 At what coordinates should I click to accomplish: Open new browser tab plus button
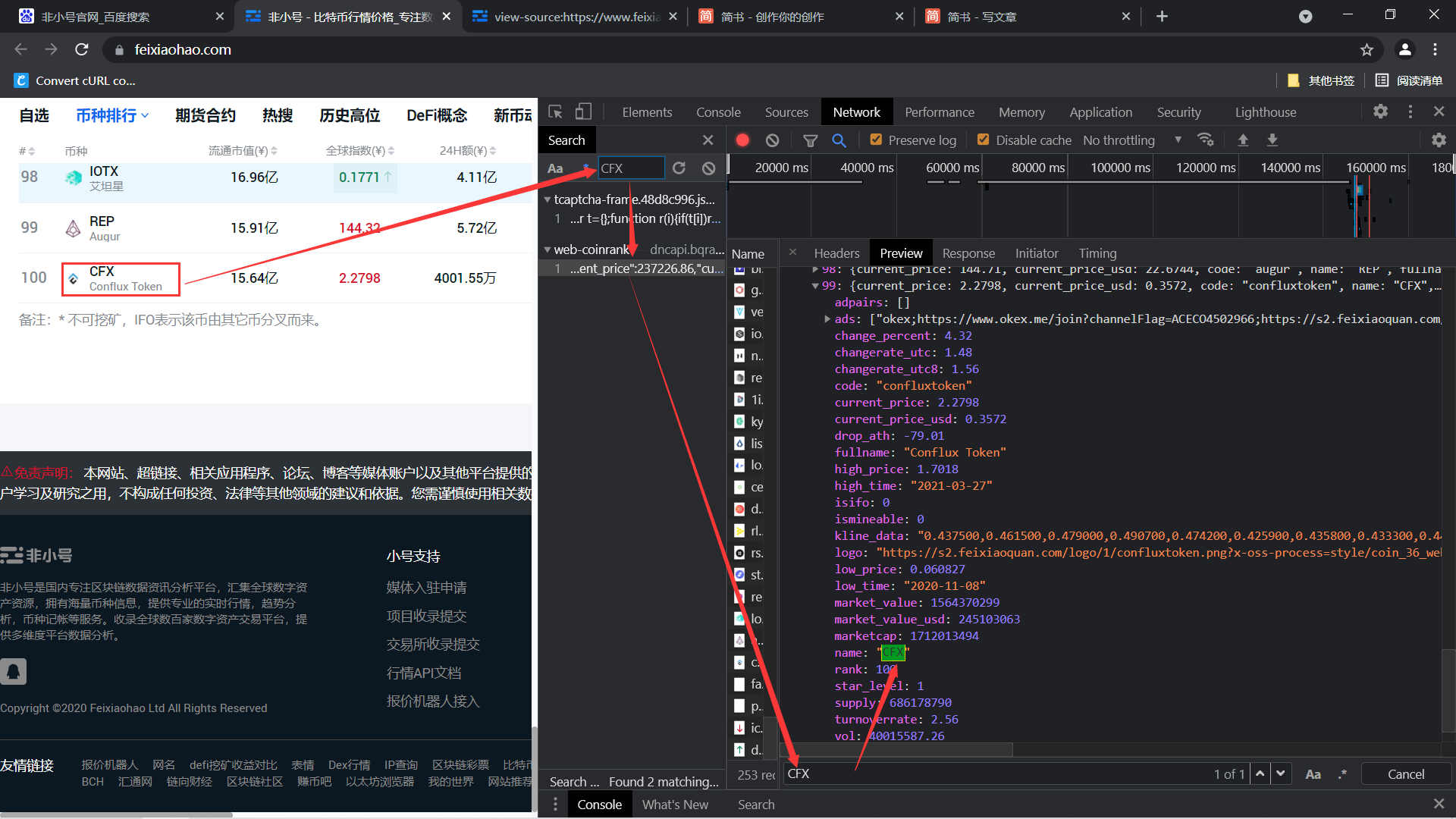click(1162, 17)
